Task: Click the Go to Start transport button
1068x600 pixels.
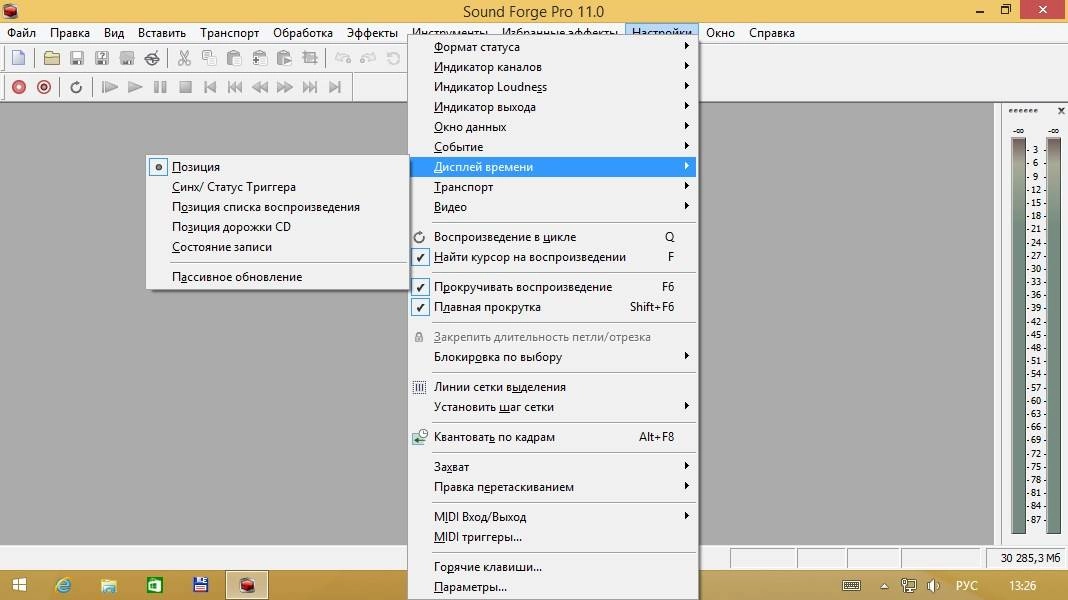Action: [x=210, y=87]
